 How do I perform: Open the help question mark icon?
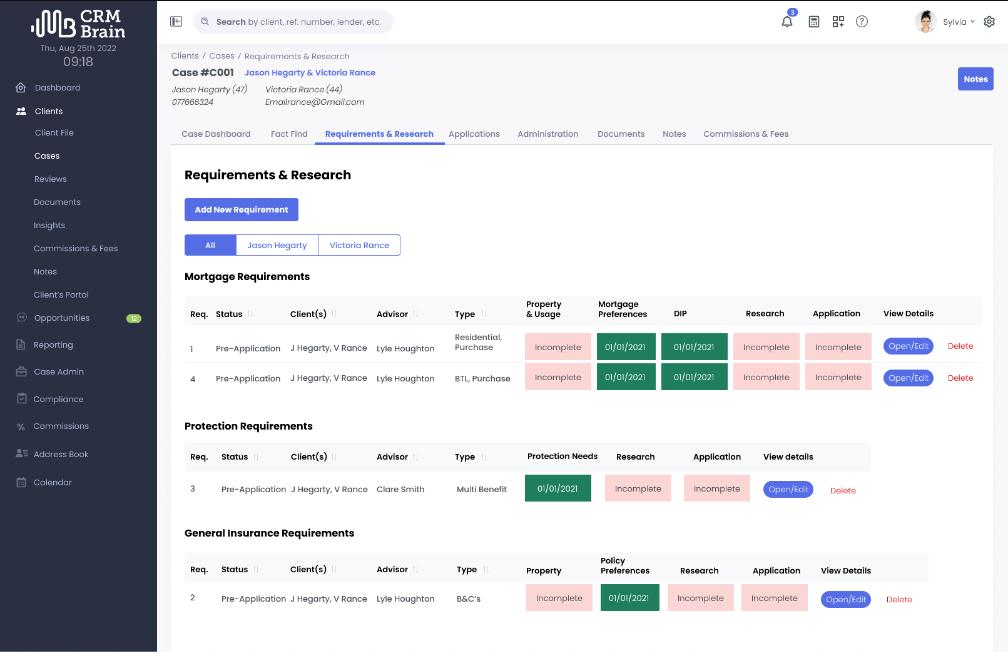click(862, 21)
